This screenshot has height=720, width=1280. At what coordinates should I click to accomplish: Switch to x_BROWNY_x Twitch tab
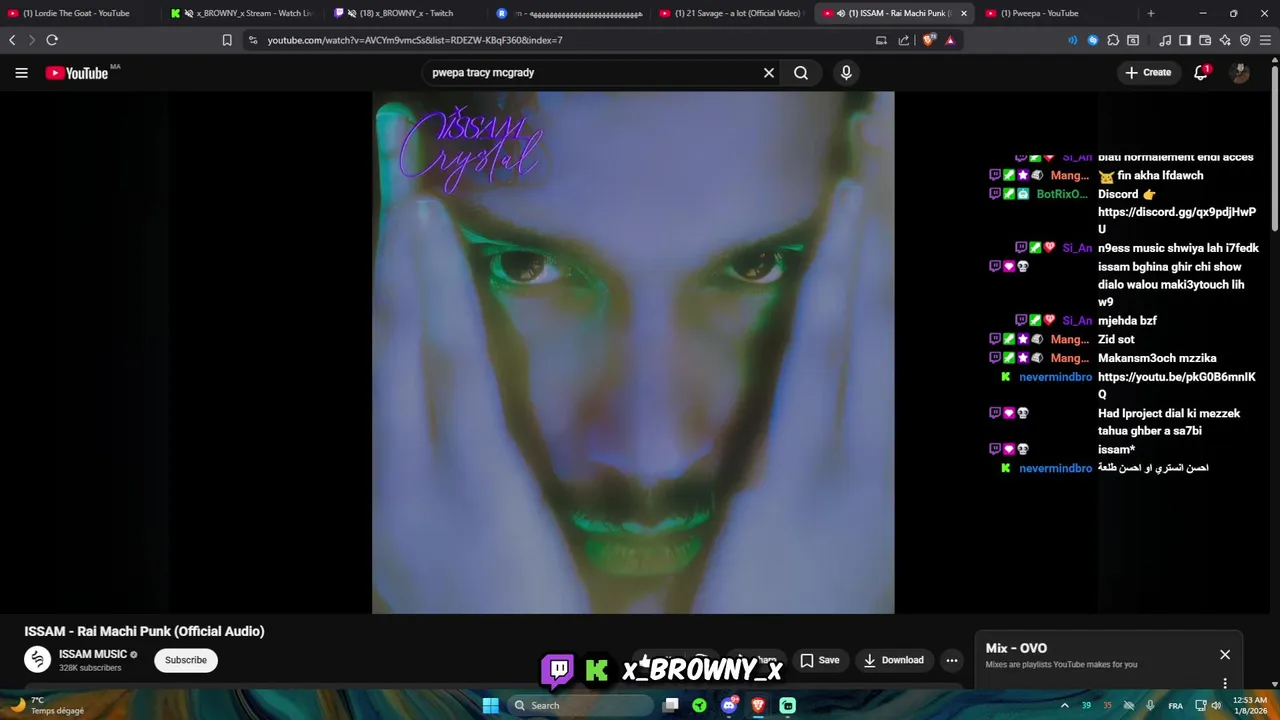[x=406, y=13]
